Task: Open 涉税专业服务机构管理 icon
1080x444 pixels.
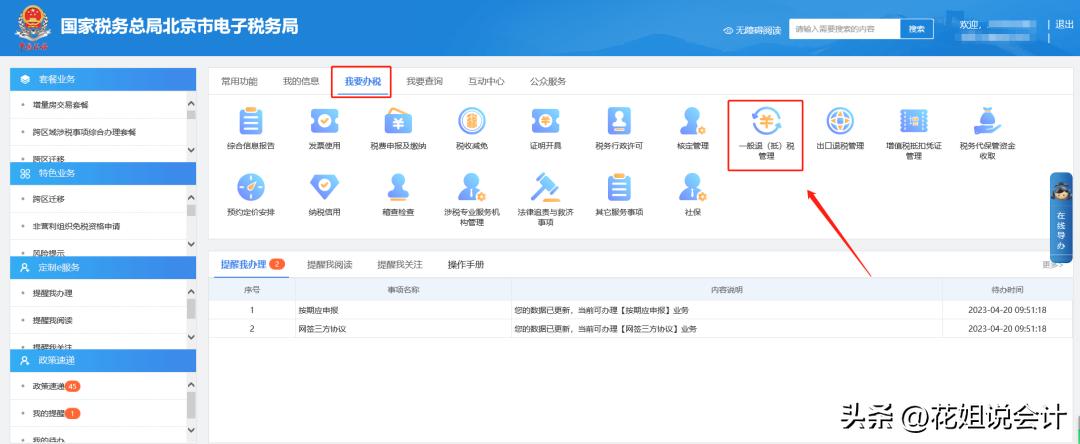Action: [x=472, y=187]
